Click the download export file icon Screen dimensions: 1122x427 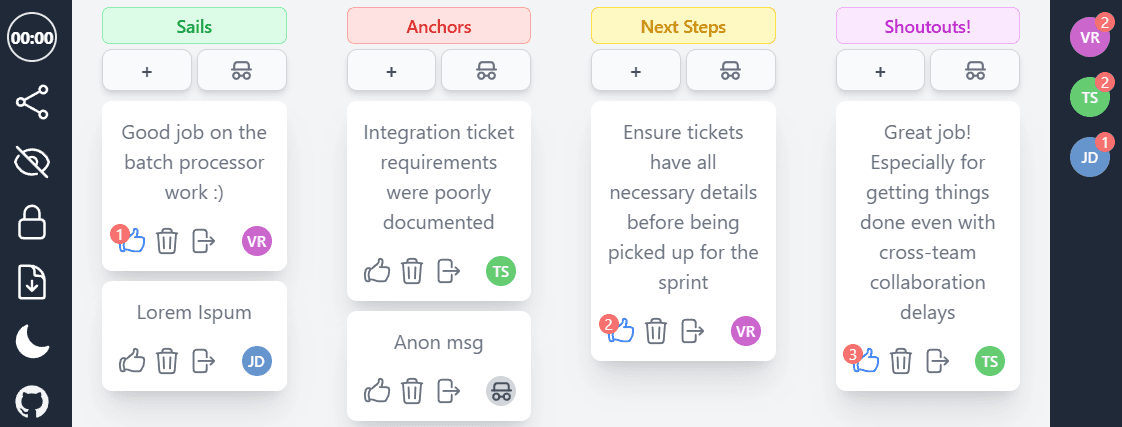pos(32,282)
